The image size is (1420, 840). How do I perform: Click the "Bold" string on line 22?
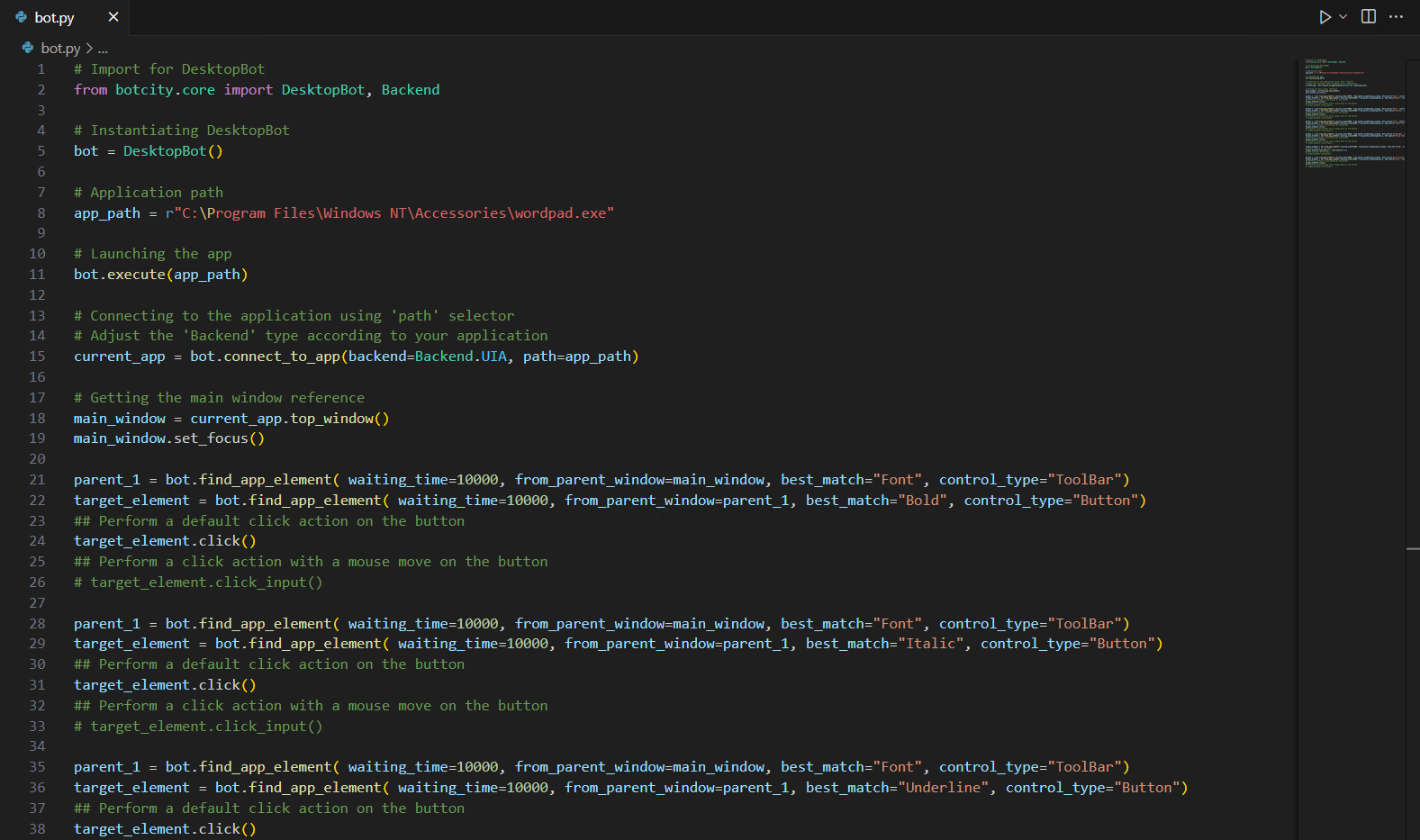(923, 501)
